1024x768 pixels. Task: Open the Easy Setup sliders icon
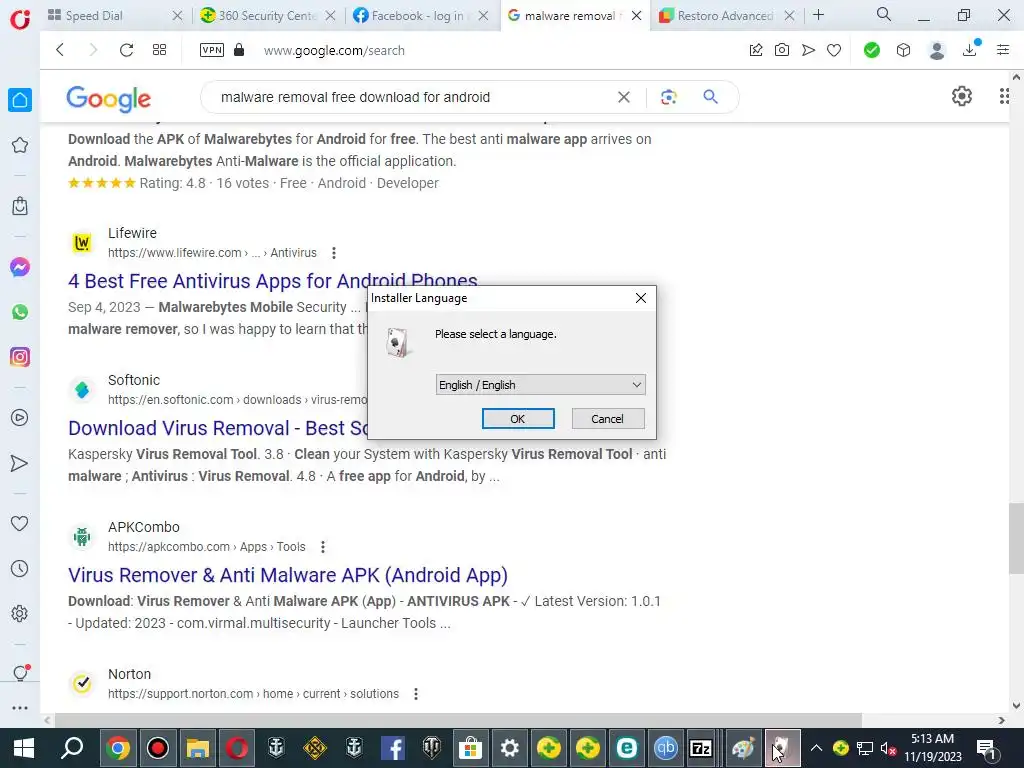point(1003,50)
